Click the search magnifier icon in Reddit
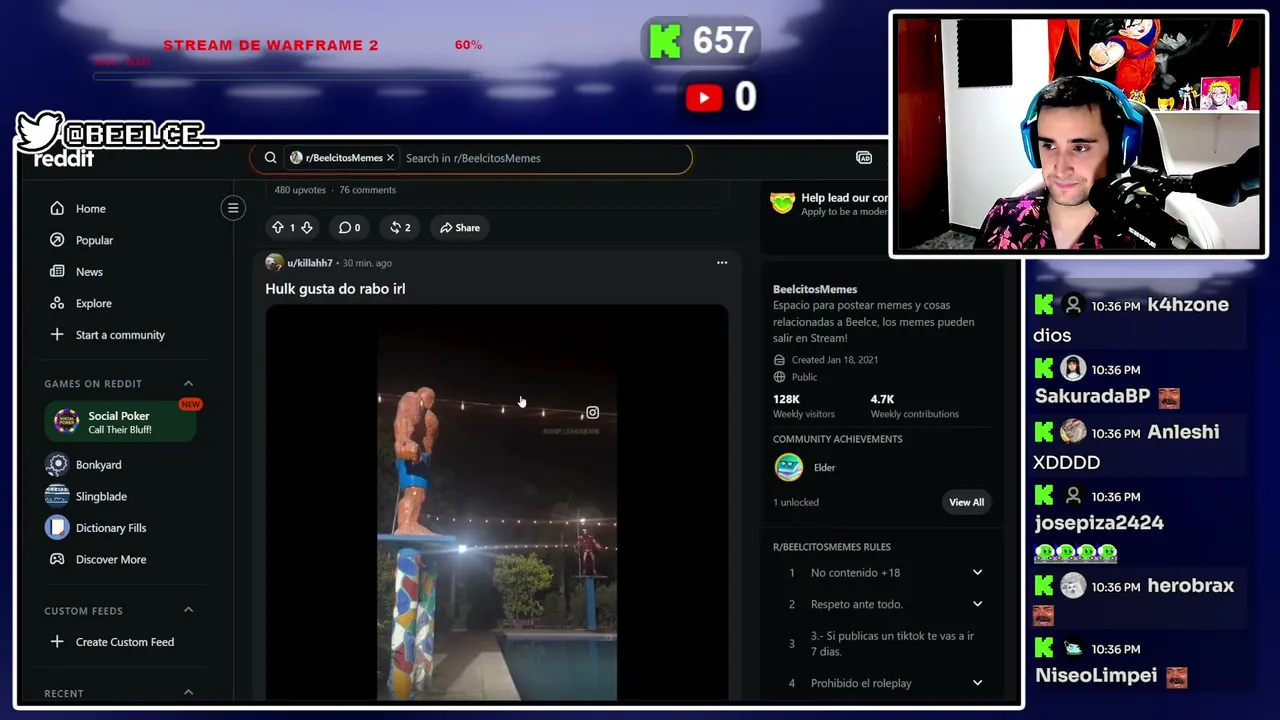Screen dimensions: 1280x720 click(270, 158)
